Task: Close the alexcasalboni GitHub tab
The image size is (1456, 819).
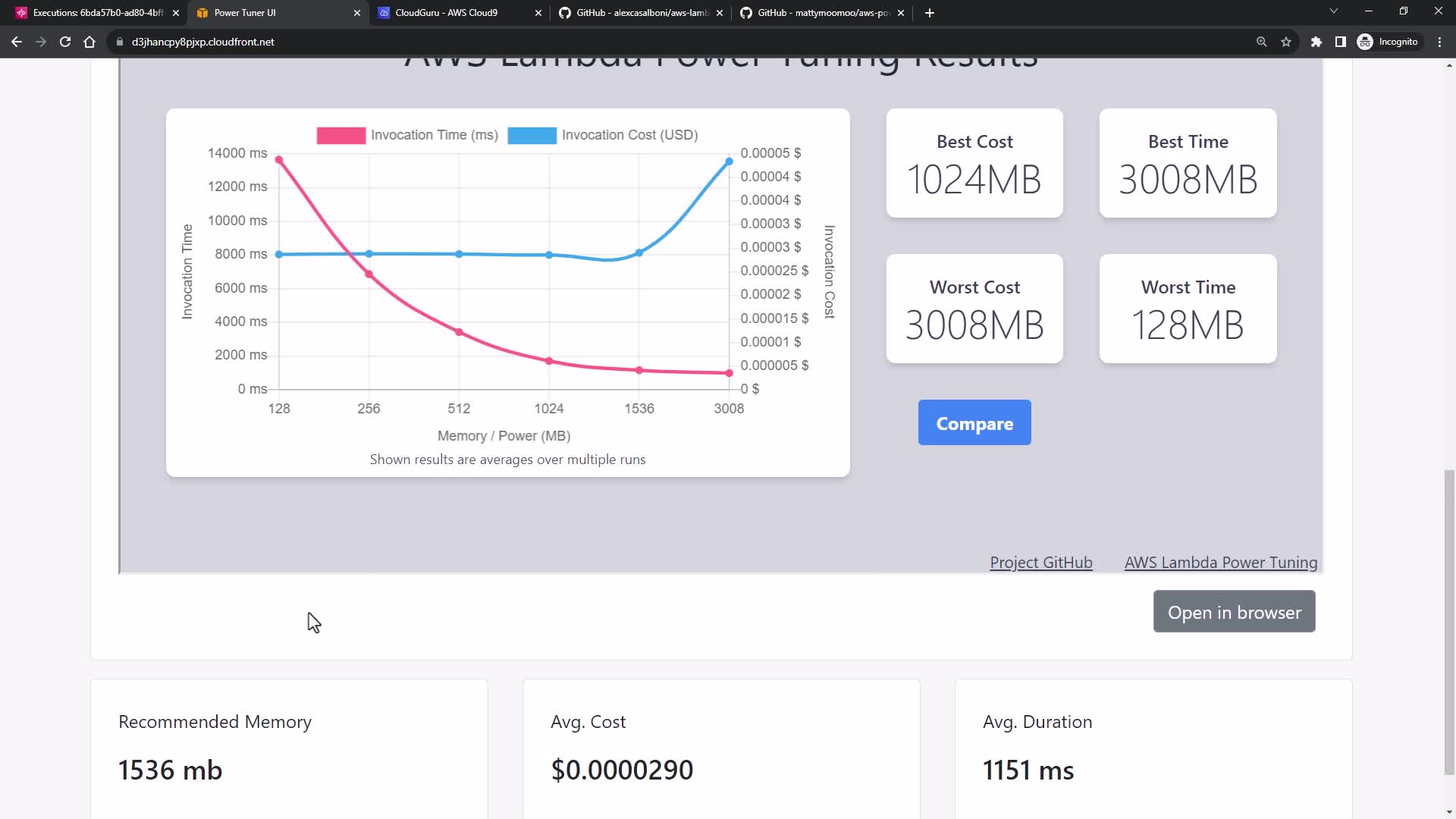Action: (x=720, y=13)
